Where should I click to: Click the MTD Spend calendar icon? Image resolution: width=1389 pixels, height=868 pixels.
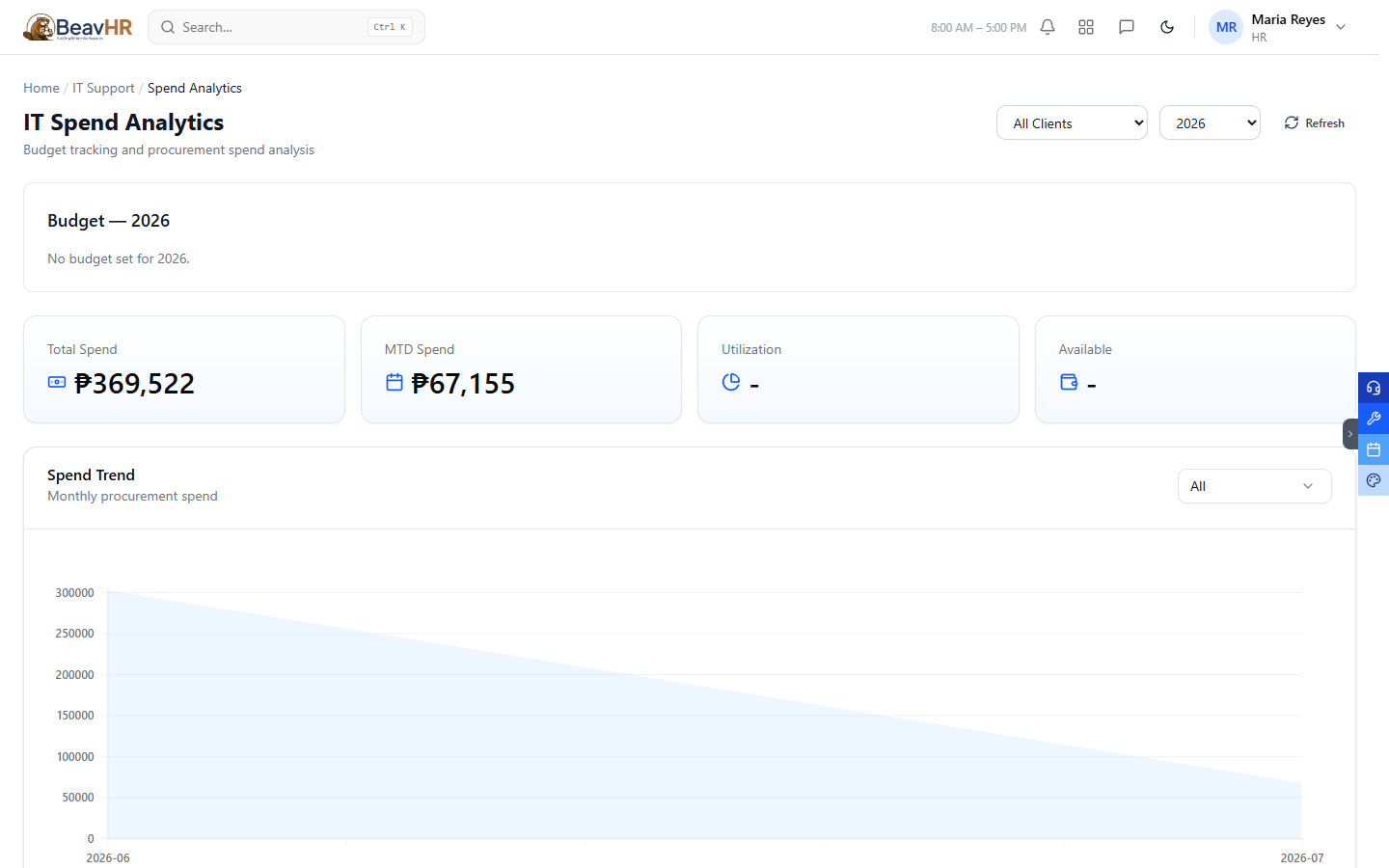pos(395,382)
